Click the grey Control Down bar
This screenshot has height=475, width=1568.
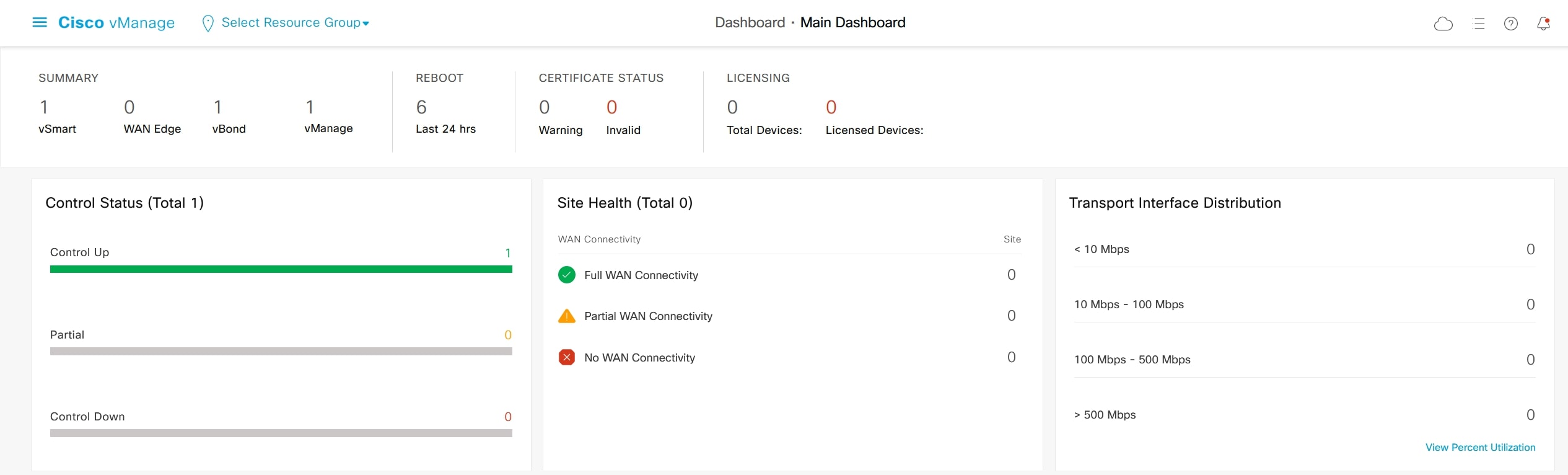(x=281, y=433)
